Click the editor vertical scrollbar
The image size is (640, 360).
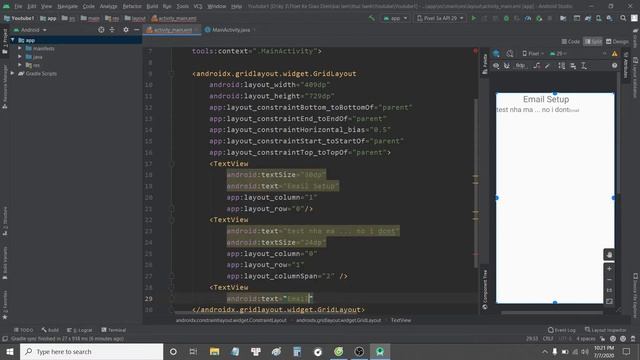pos(476,184)
